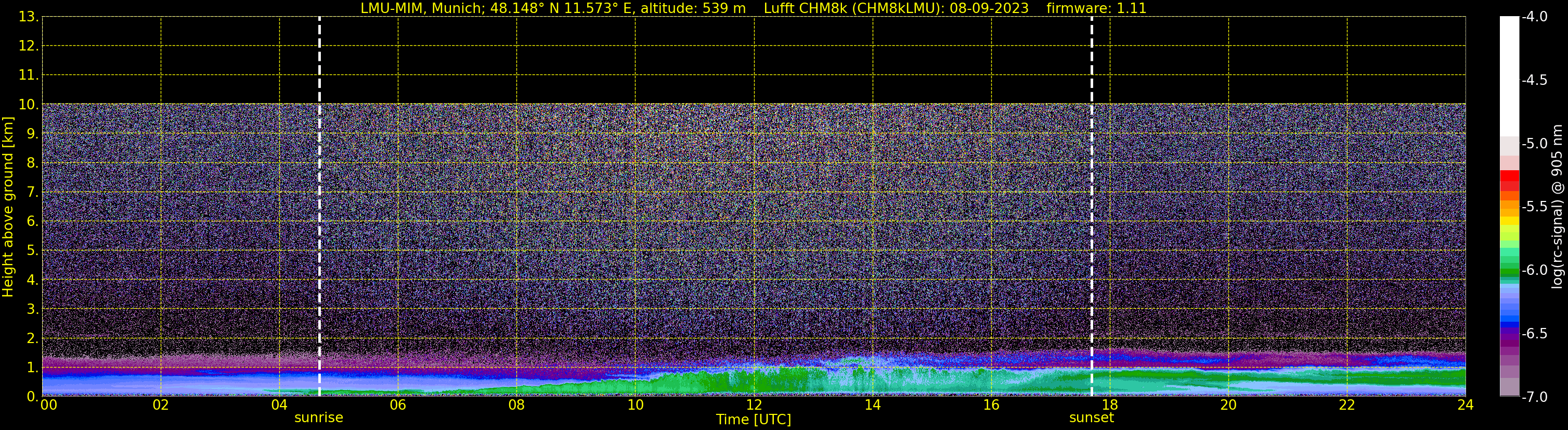The width and height of the screenshot is (1568, 430).
Task: Click the 'sunset' label below the axis
Action: tap(1092, 418)
